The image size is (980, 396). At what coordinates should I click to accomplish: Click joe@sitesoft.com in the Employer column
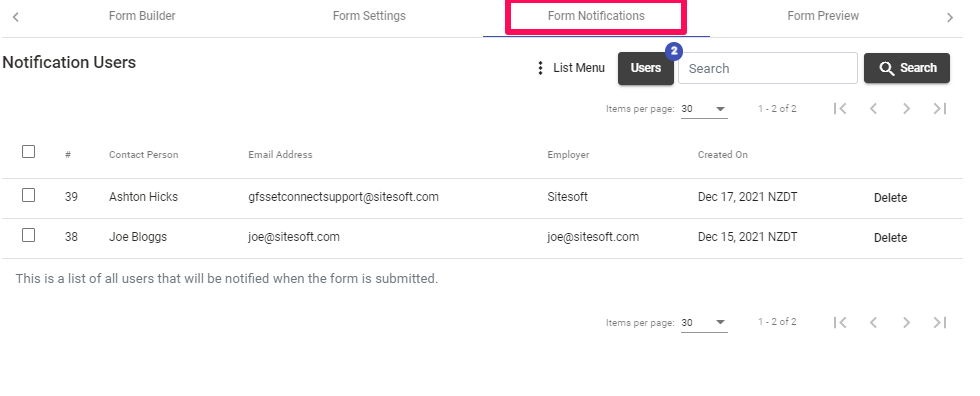click(593, 237)
